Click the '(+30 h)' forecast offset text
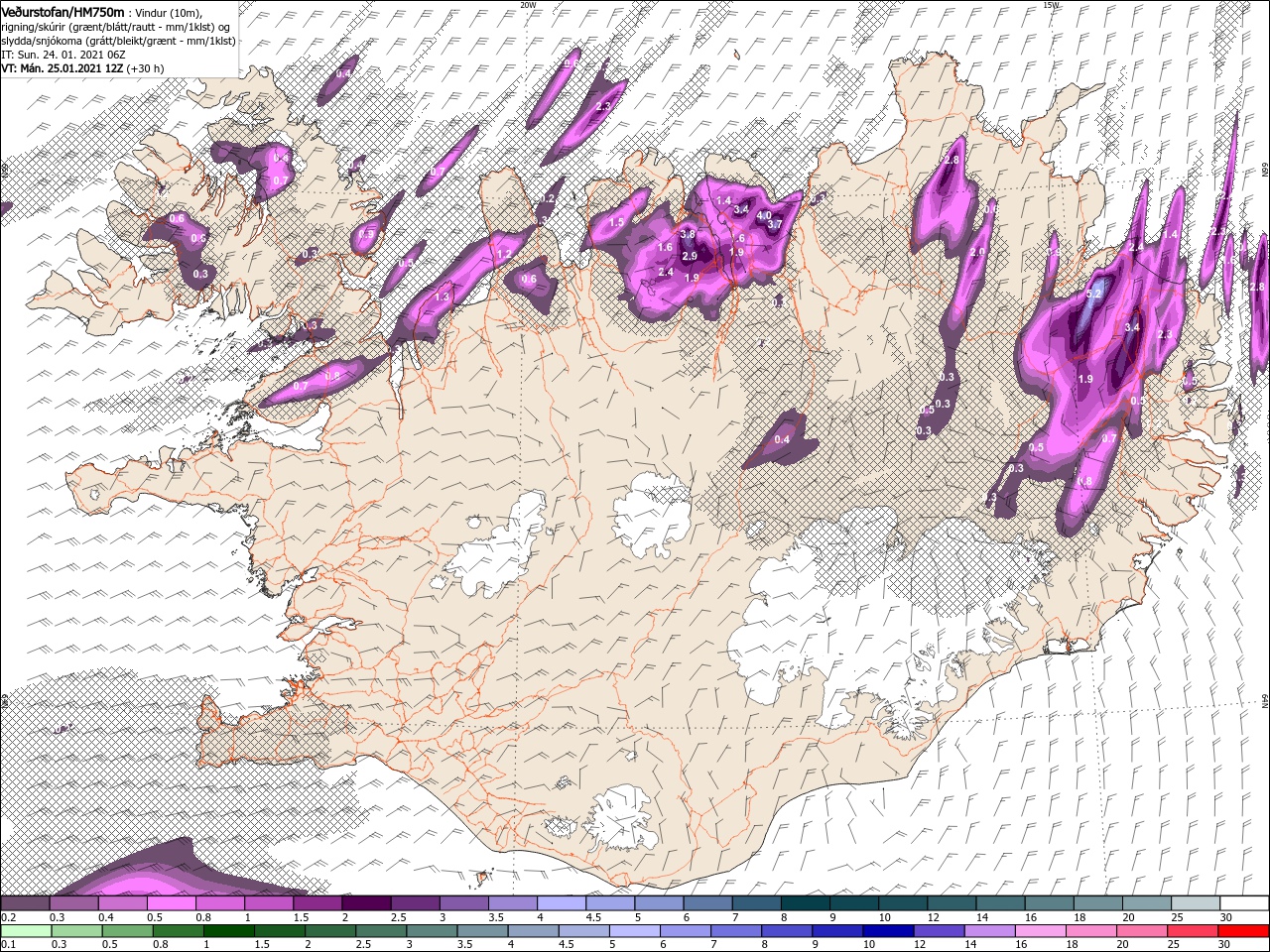The height and width of the screenshot is (952, 1270). pos(146,68)
